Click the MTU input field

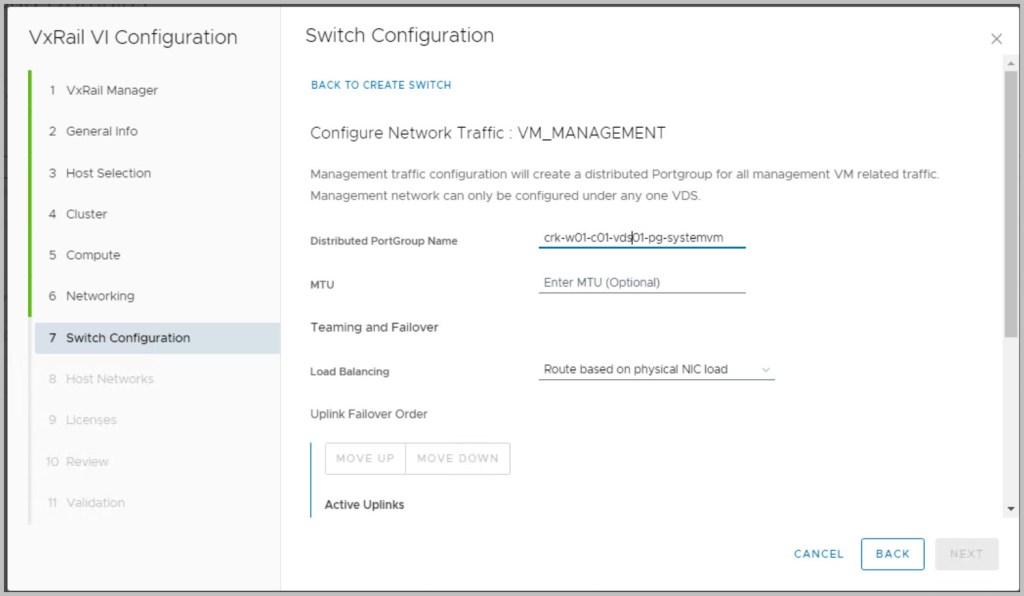click(642, 283)
